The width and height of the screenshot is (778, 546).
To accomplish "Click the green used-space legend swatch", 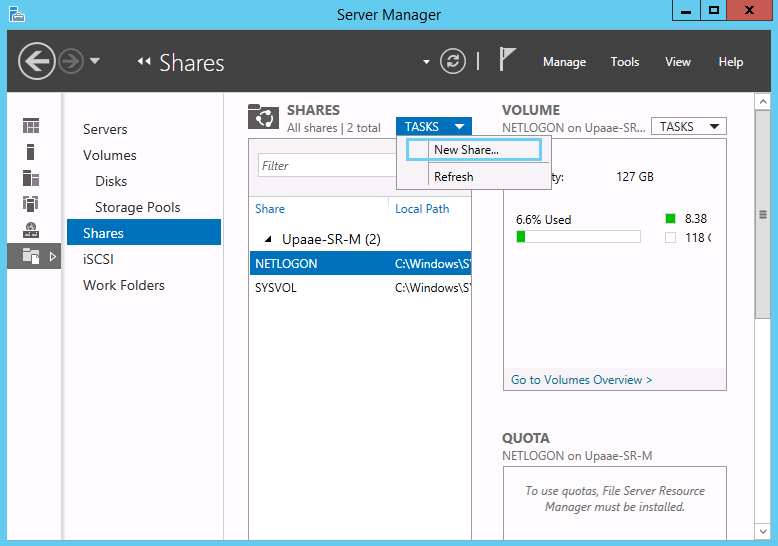I will (670, 218).
